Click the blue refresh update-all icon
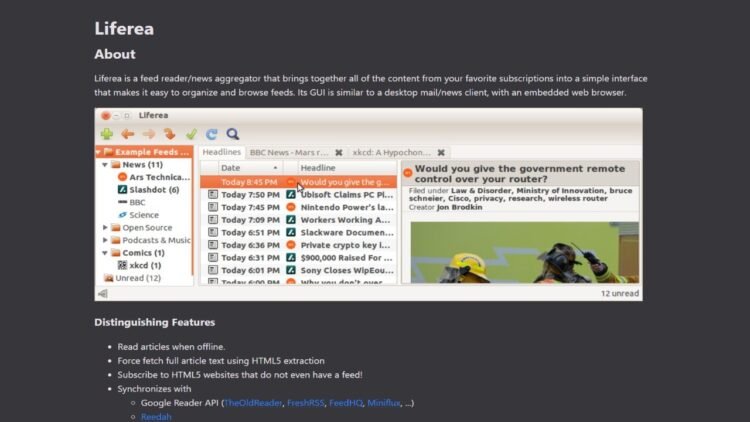750x422 pixels. click(212, 134)
